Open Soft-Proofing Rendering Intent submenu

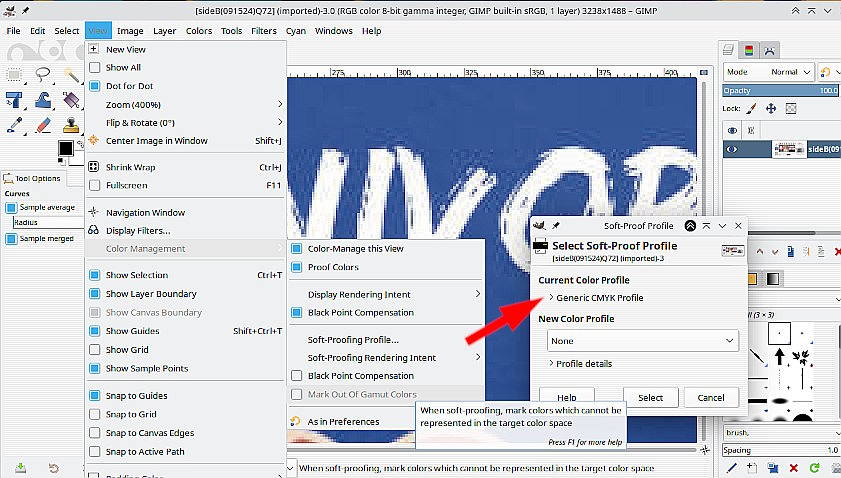386,358
